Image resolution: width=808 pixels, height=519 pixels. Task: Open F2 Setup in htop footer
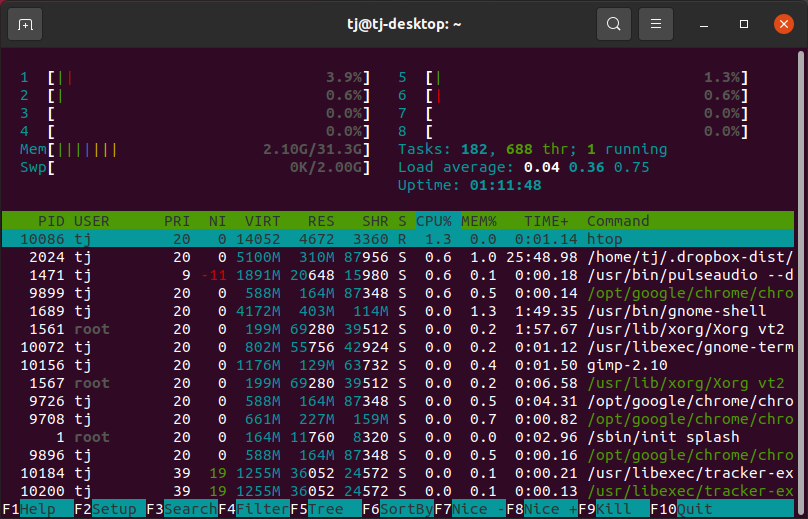click(110, 509)
